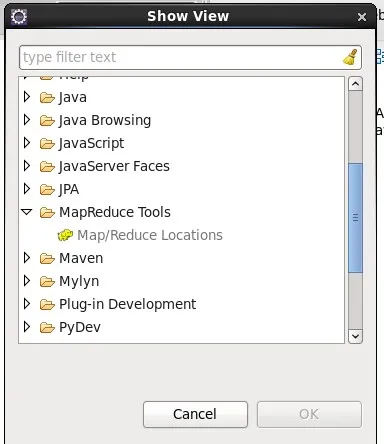Select the Maven label
The image size is (384, 444).
pos(81,258)
